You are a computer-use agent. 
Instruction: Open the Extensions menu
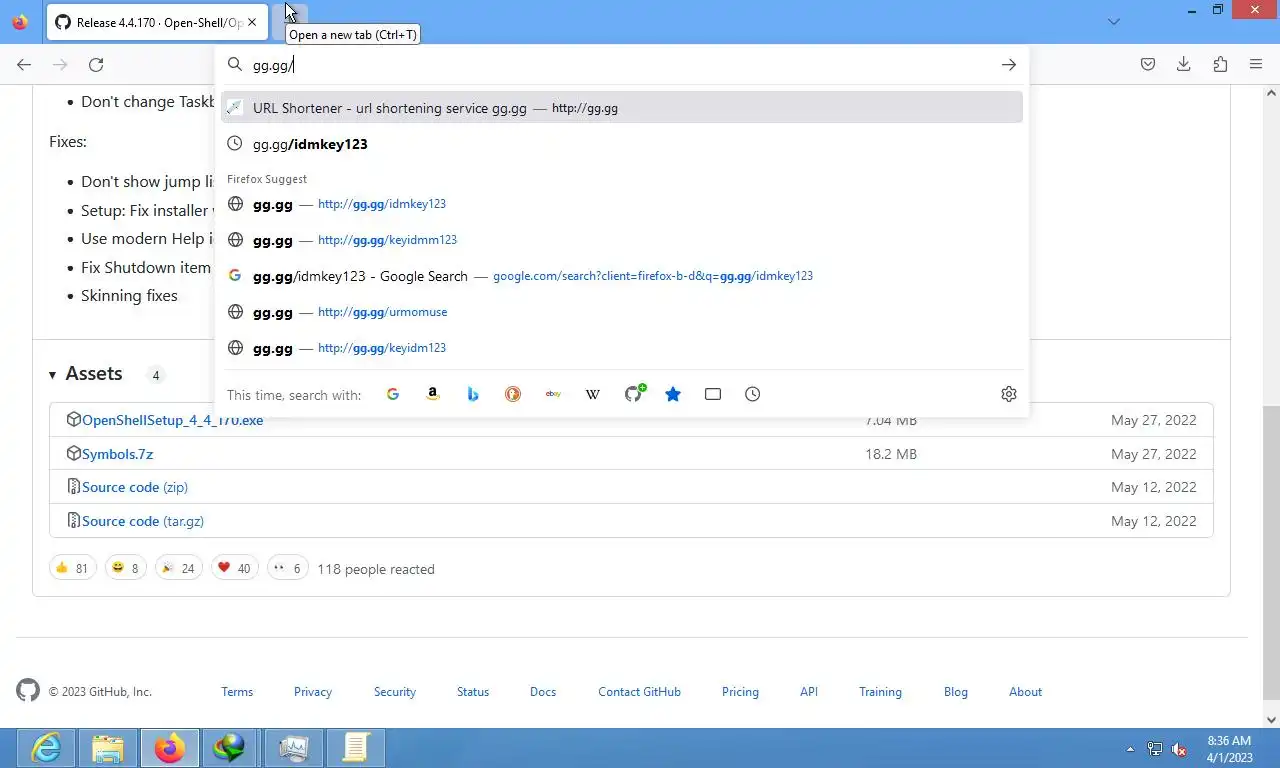tap(1220, 65)
